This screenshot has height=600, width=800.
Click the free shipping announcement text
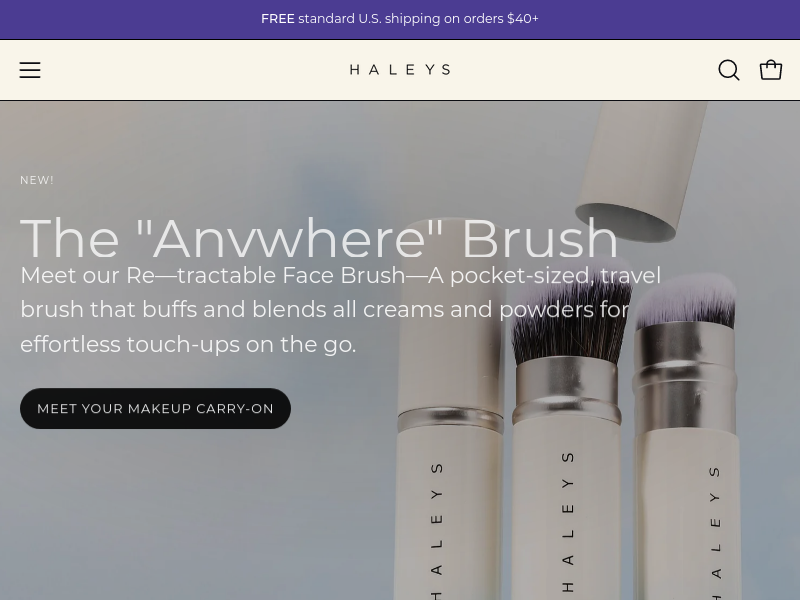coord(400,19)
